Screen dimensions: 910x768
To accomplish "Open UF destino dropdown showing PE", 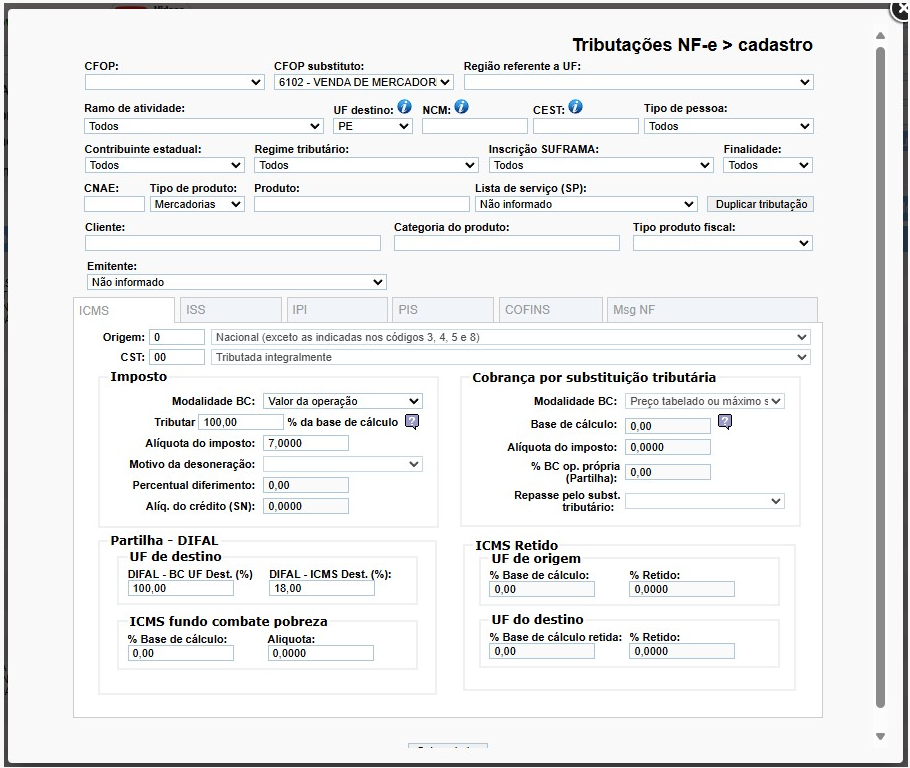I will (373, 126).
